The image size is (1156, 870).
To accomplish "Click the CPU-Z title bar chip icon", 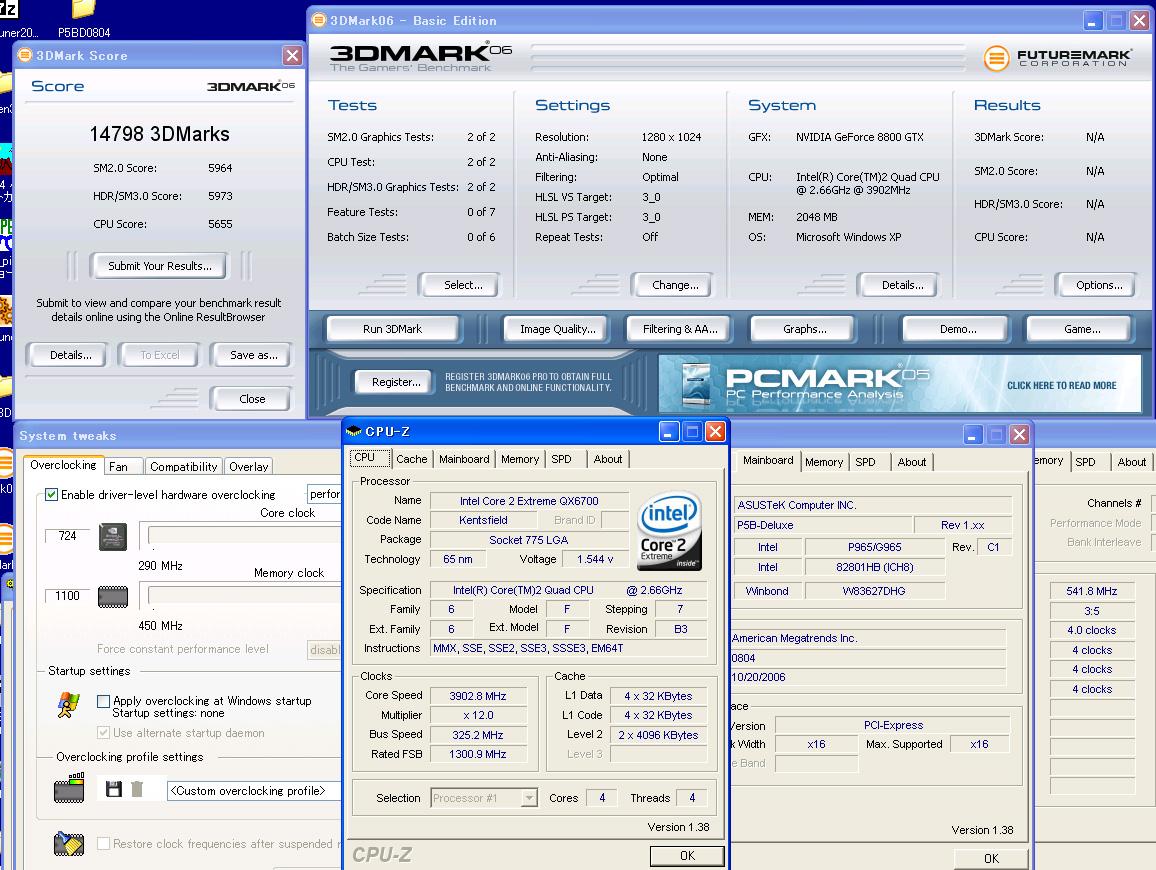I will (x=354, y=431).
